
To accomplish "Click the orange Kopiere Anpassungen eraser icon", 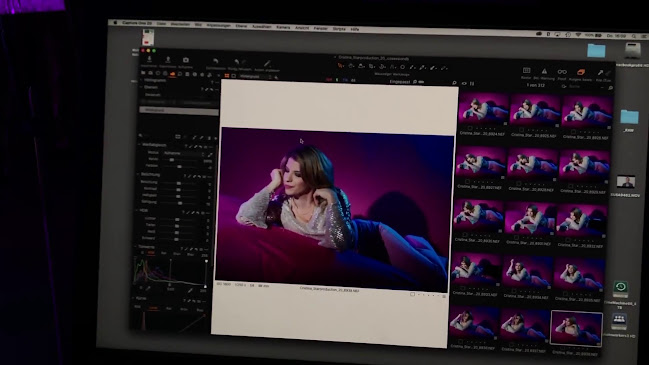I will click(x=581, y=73).
